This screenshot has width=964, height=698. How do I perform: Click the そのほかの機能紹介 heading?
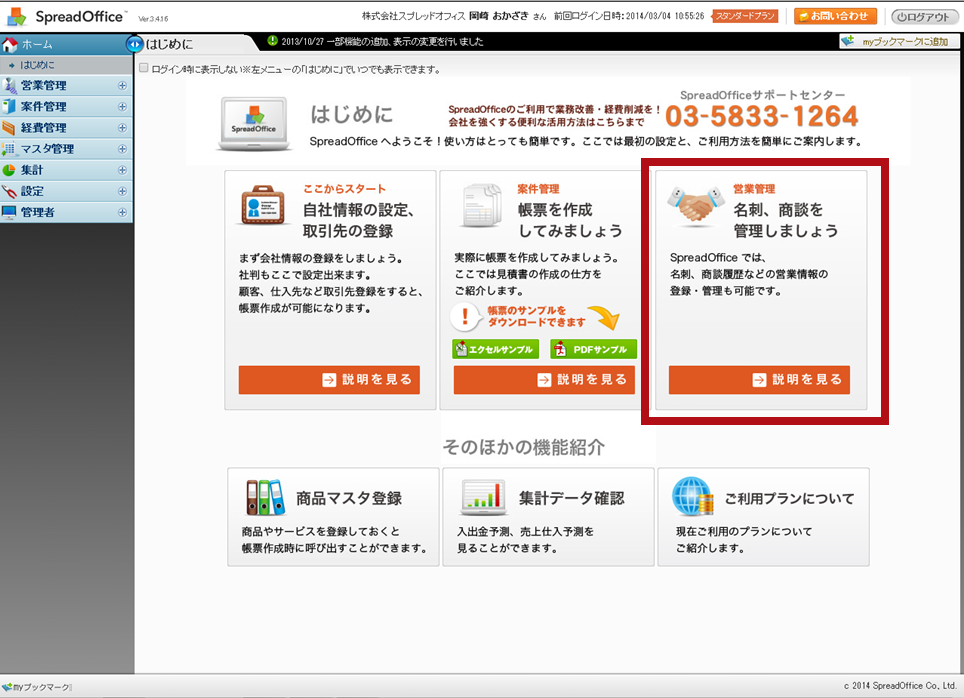(x=523, y=447)
